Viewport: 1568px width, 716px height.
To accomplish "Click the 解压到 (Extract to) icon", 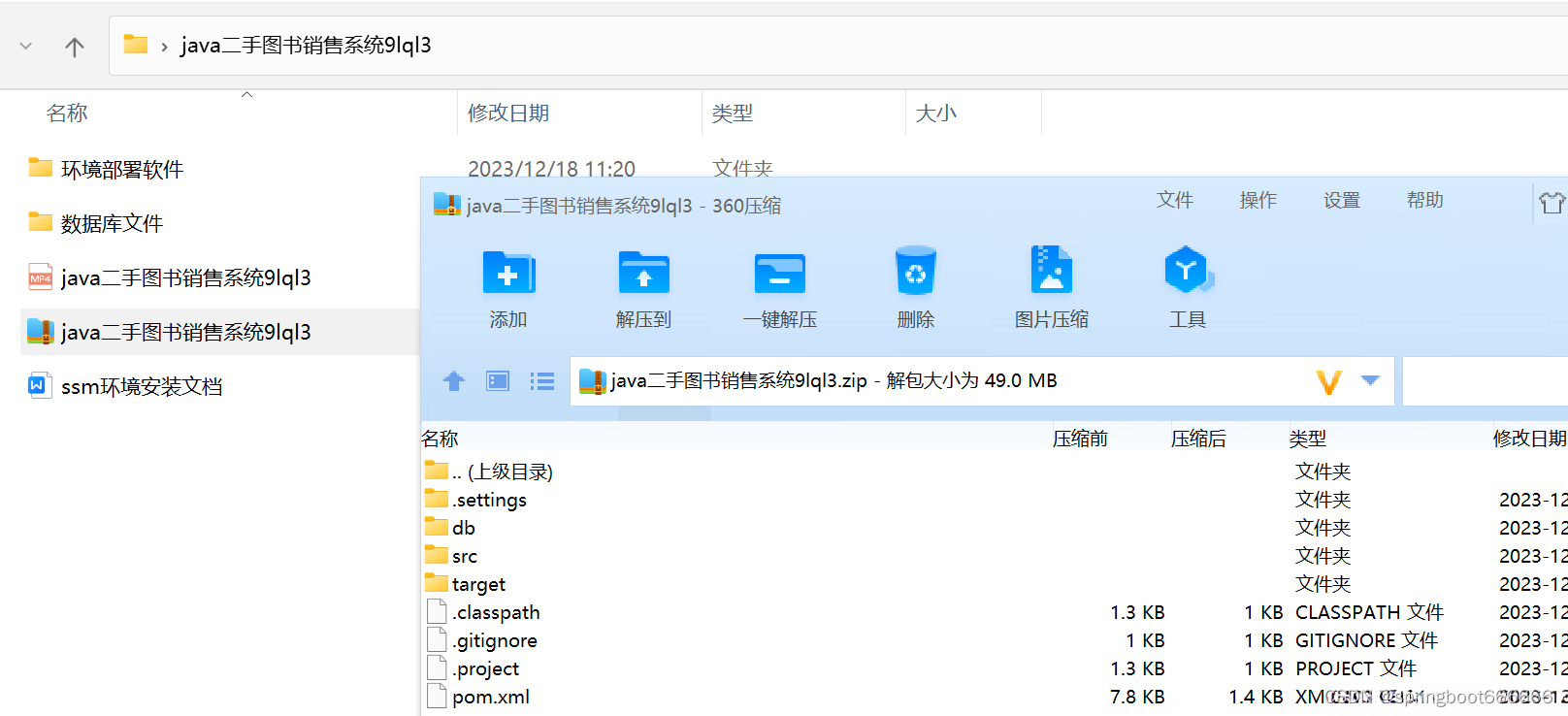I will (643, 273).
